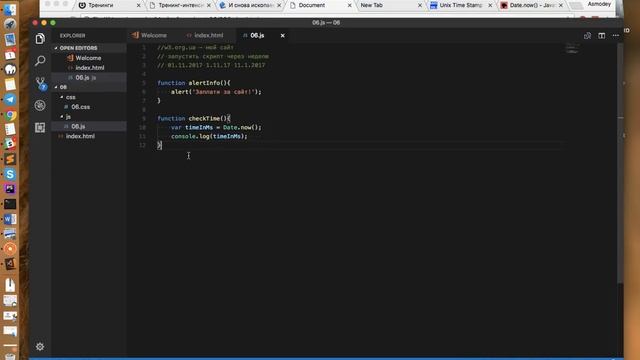Click the EXPLORER panel header
The image size is (640, 360).
point(73,36)
